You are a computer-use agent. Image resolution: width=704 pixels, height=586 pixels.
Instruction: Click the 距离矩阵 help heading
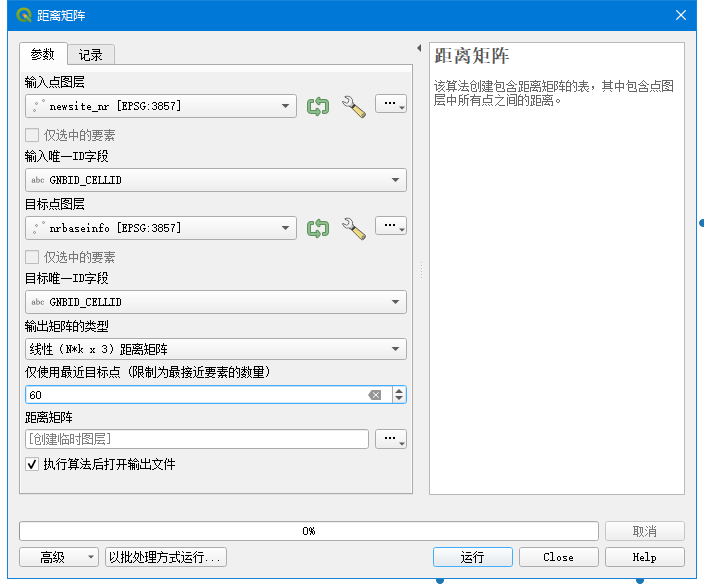[x=471, y=56]
